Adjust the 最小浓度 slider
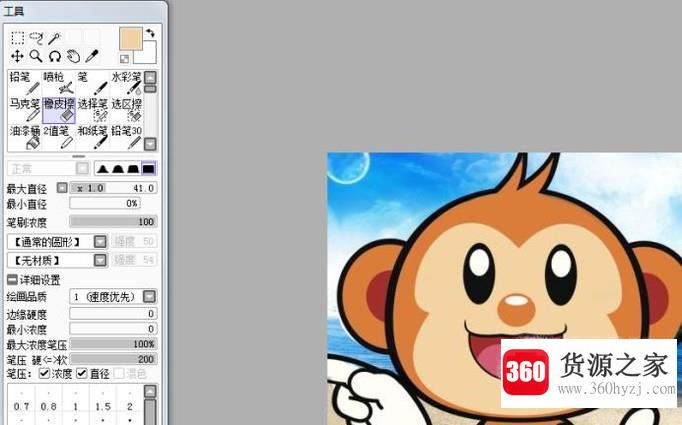682x425 pixels. [114, 328]
